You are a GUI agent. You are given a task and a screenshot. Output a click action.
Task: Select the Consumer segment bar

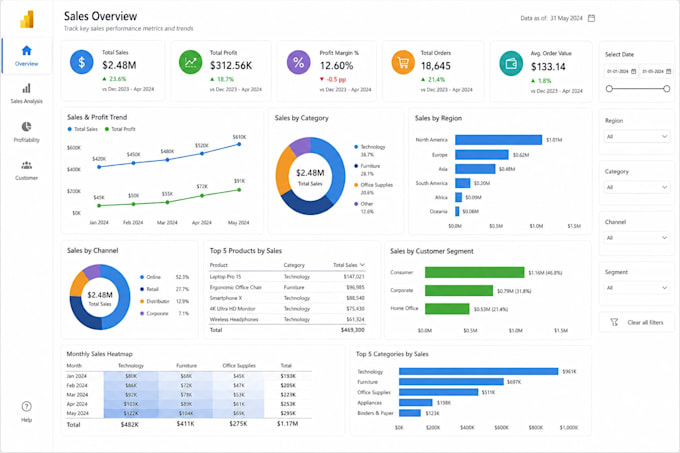click(474, 272)
